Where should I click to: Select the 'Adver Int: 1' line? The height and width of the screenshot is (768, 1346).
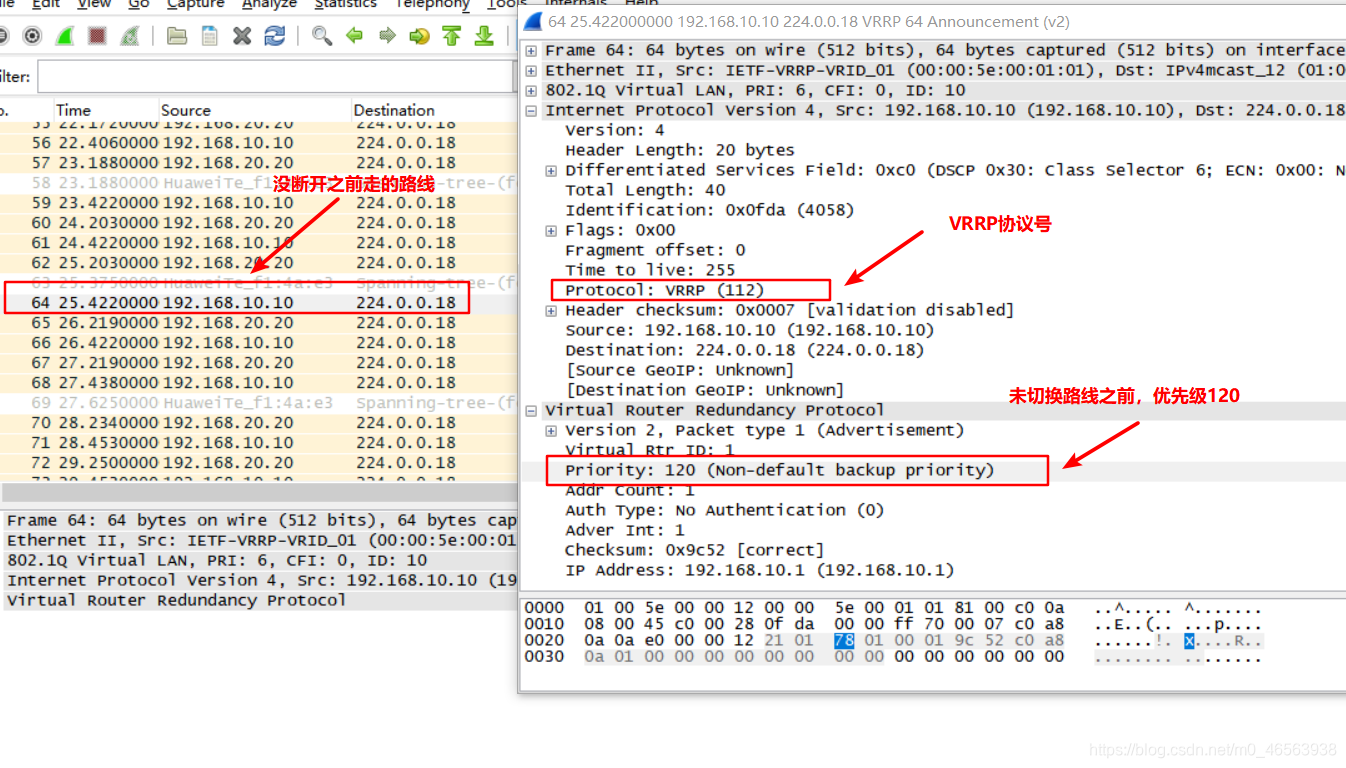point(625,530)
